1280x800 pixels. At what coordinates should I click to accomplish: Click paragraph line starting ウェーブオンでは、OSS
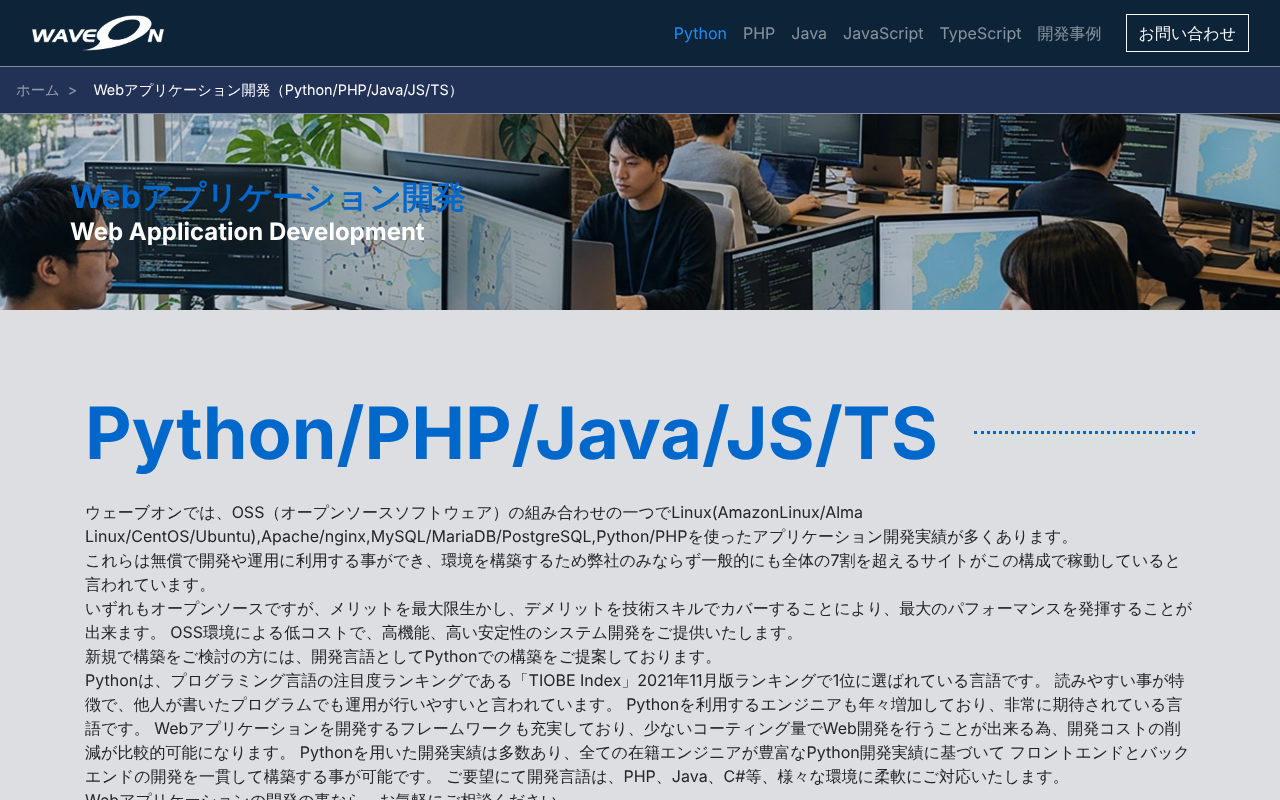474,512
